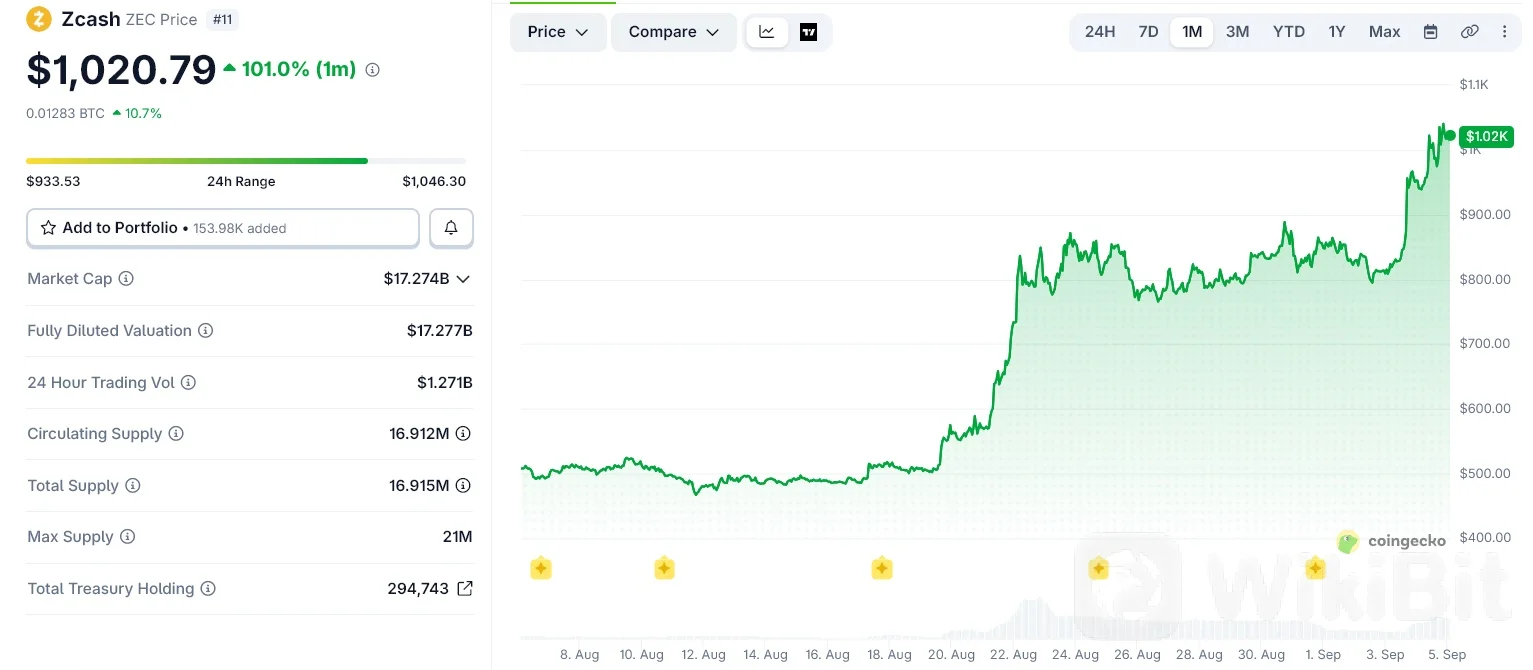Click the 21M max supply value
Screen dimensions: 1533x670
[457, 537]
